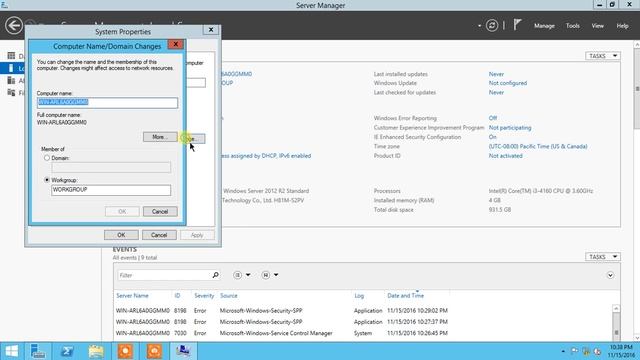Click the back arrow in Server Manager
Screen dimensions: 640x360
14,25
